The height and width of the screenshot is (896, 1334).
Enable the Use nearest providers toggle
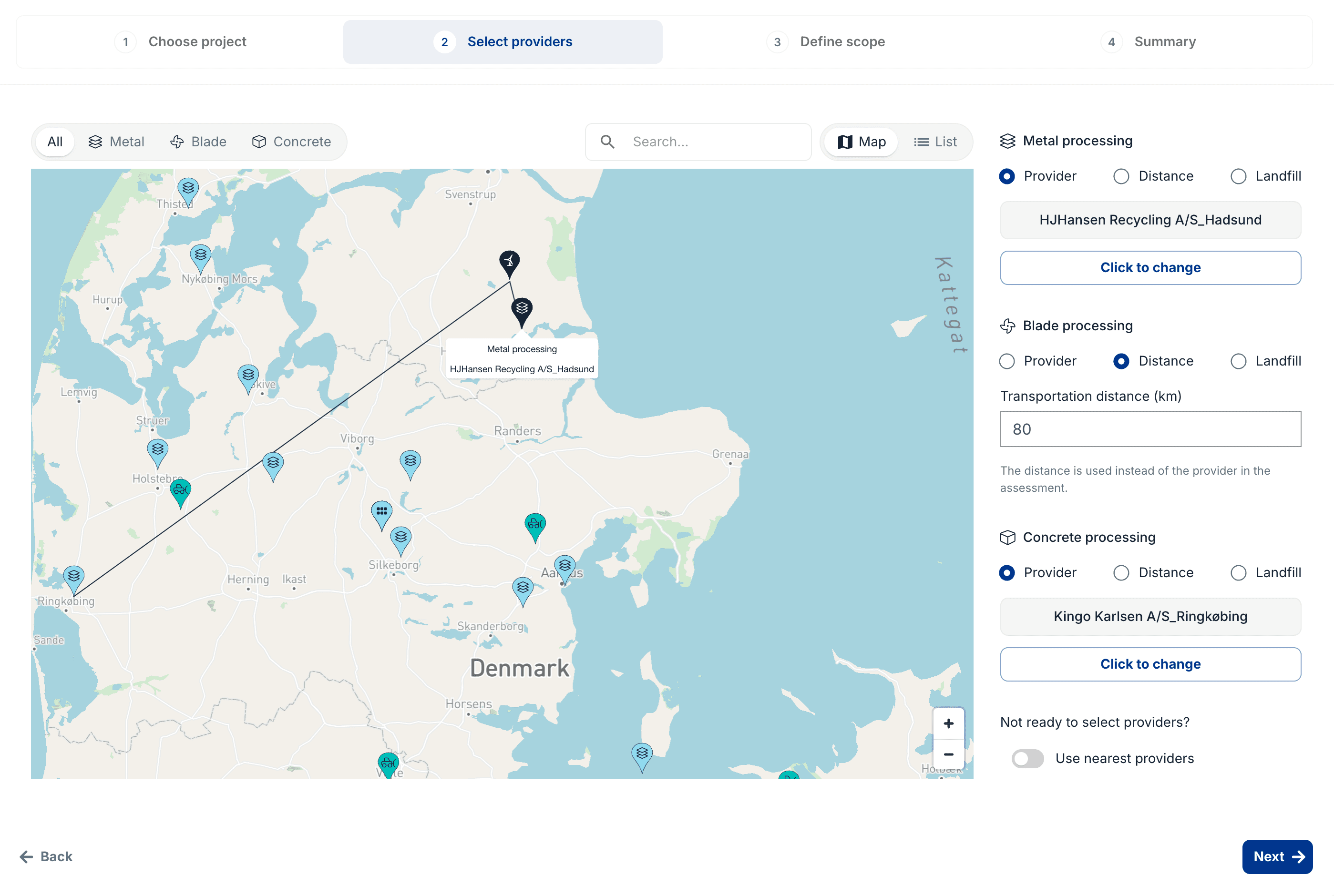click(x=1027, y=758)
